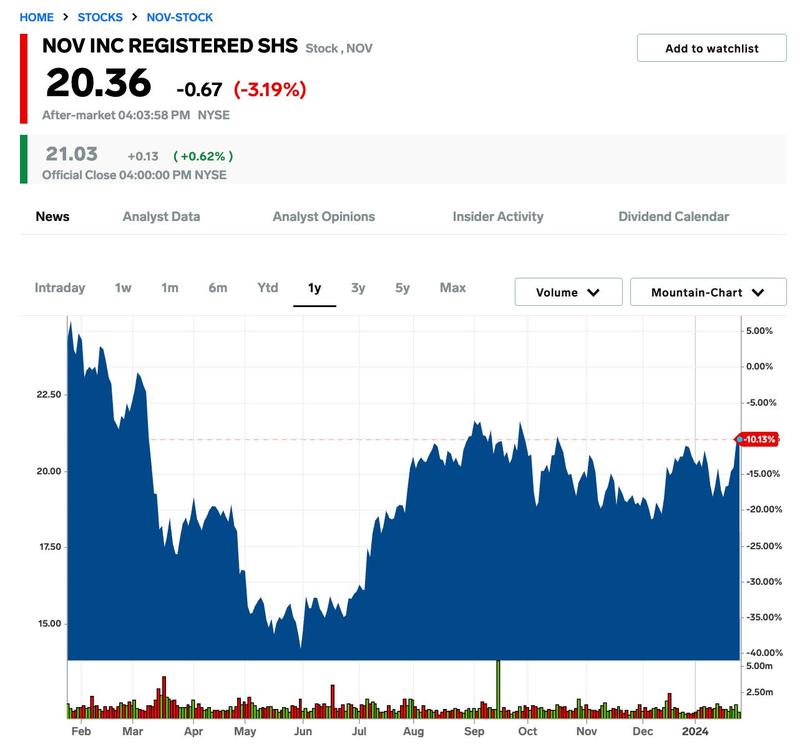Viewport: 800px width, 749px height.
Task: Click the 22.50 price axis label
Action: point(48,394)
